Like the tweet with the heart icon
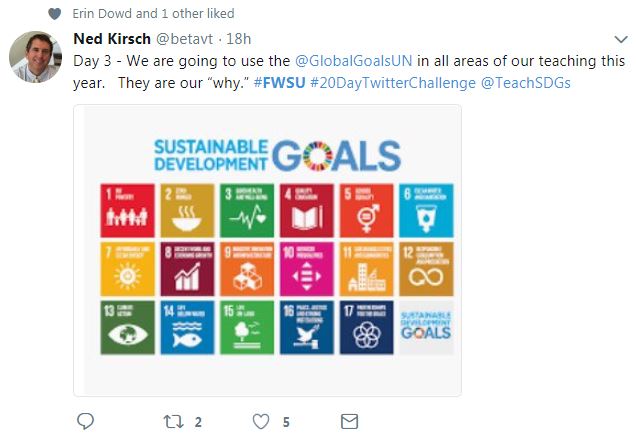The image size is (636, 438). 262,422
